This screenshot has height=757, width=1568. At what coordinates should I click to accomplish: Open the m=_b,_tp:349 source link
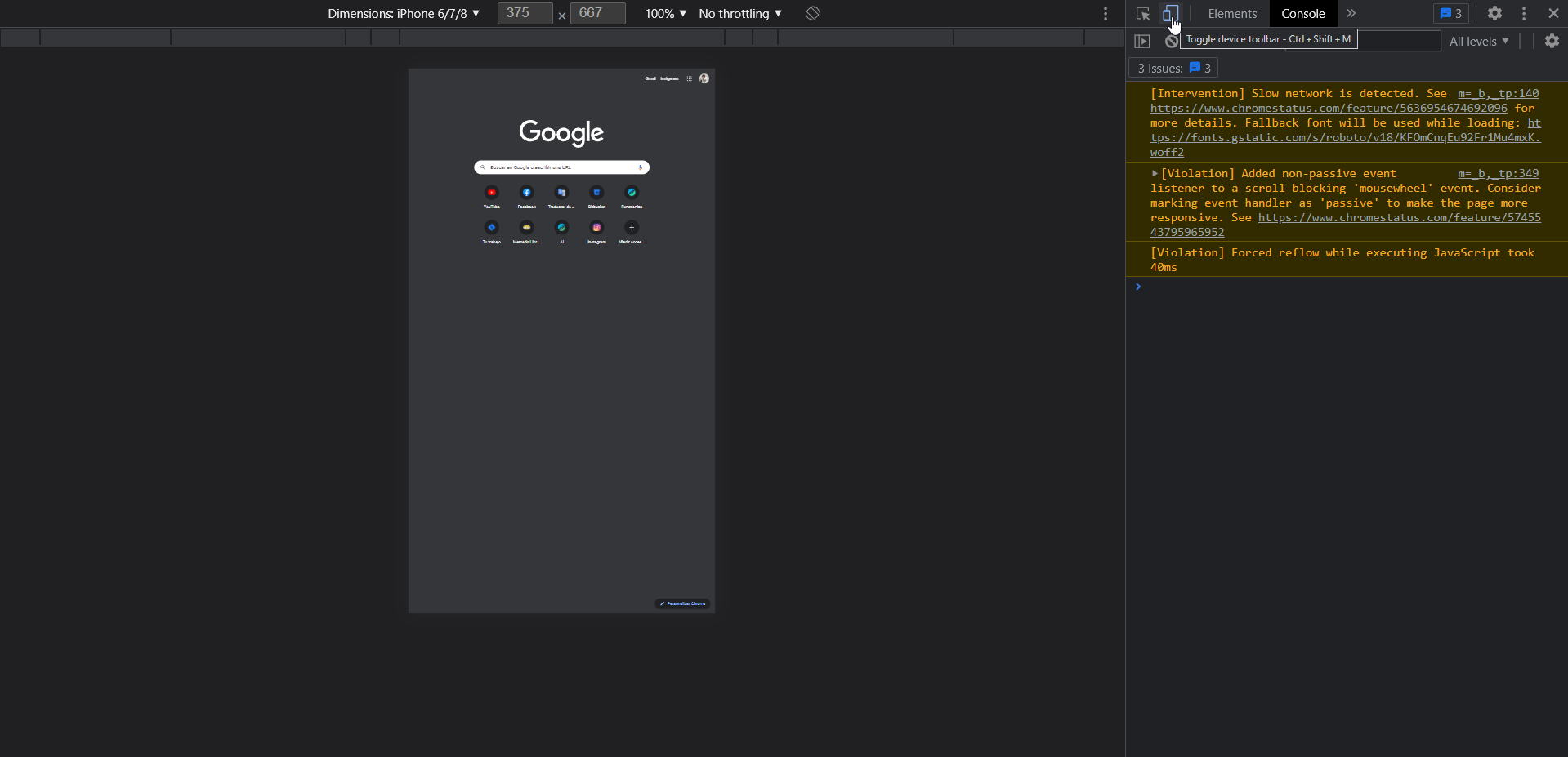[x=1498, y=173]
